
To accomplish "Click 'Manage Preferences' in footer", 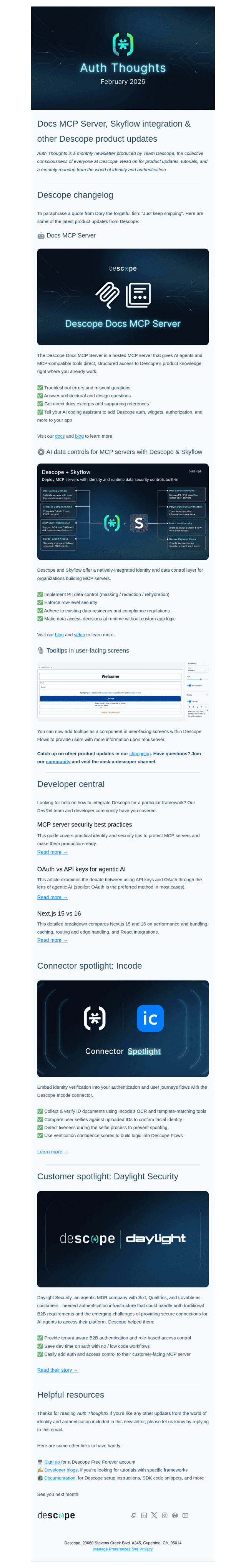I will click(112, 1549).
